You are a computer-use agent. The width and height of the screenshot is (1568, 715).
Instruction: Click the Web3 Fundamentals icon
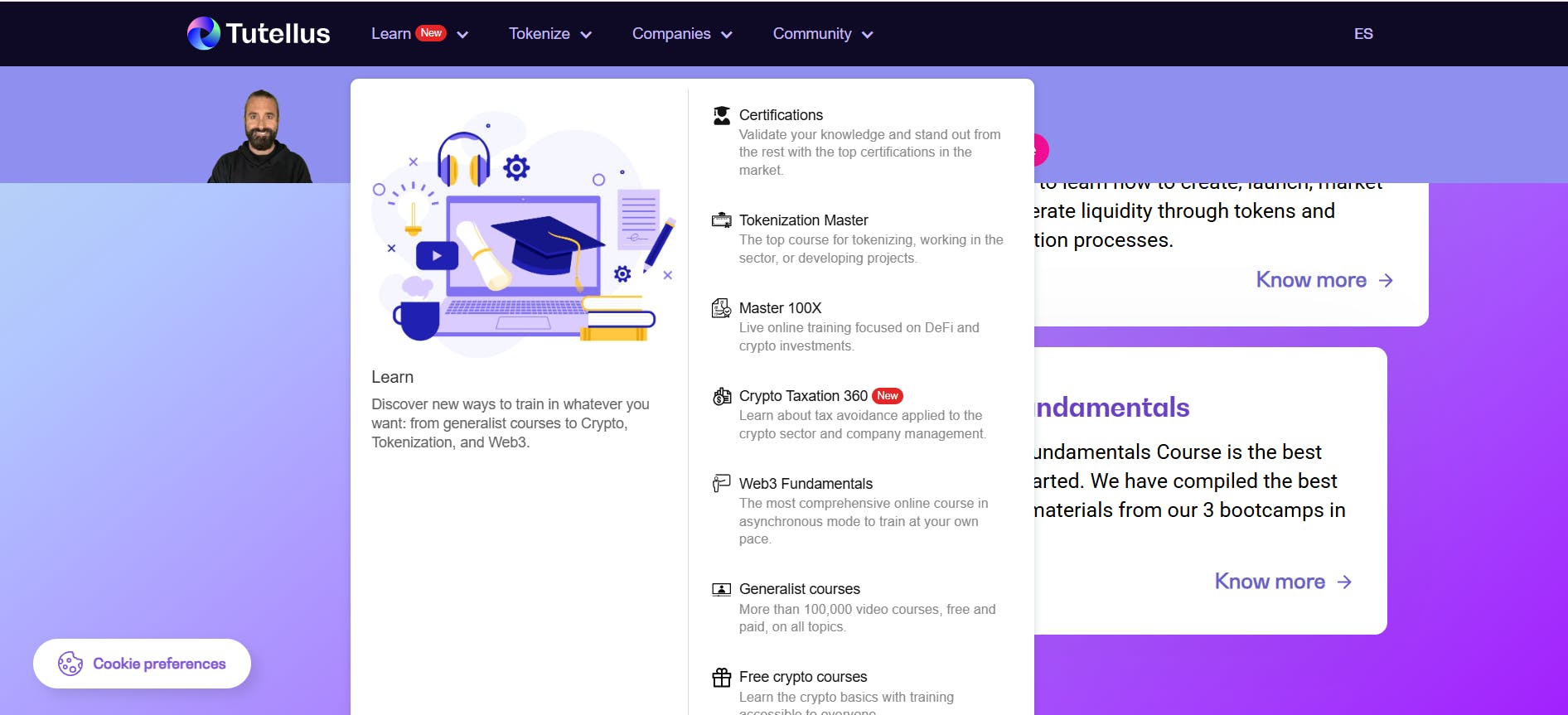click(722, 483)
